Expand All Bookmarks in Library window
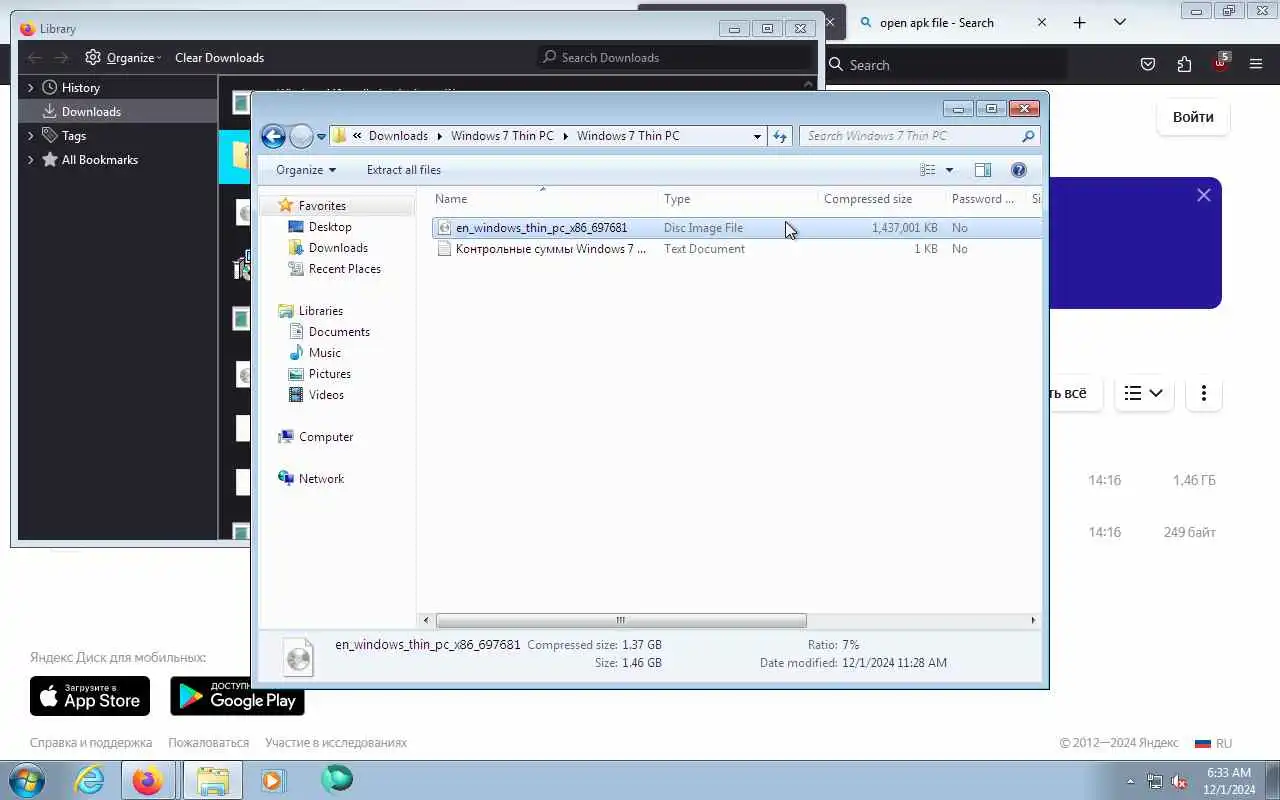1280x800 pixels. 30,160
